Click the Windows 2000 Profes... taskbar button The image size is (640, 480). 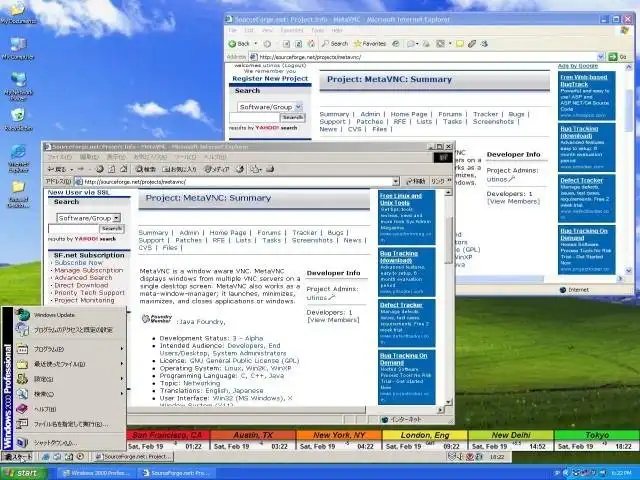96,473
